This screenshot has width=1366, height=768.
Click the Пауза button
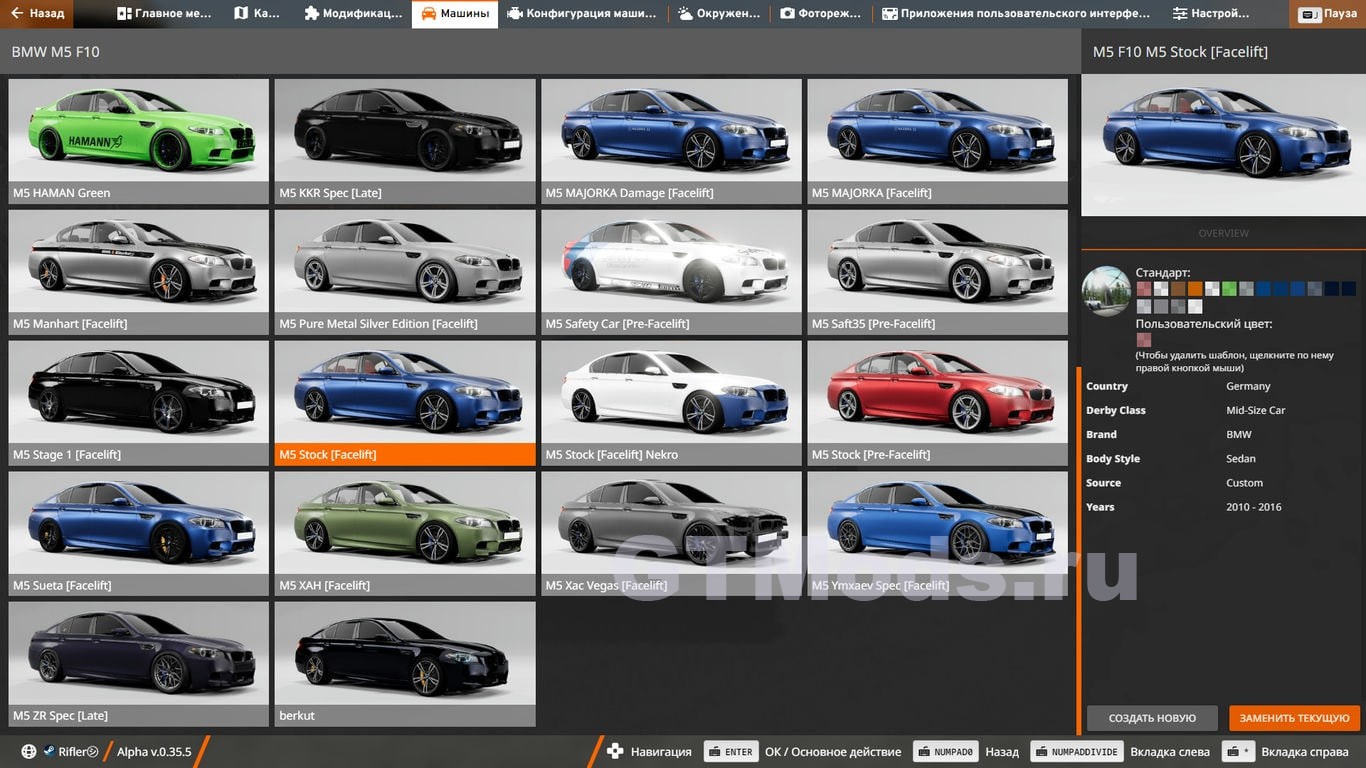1329,14
